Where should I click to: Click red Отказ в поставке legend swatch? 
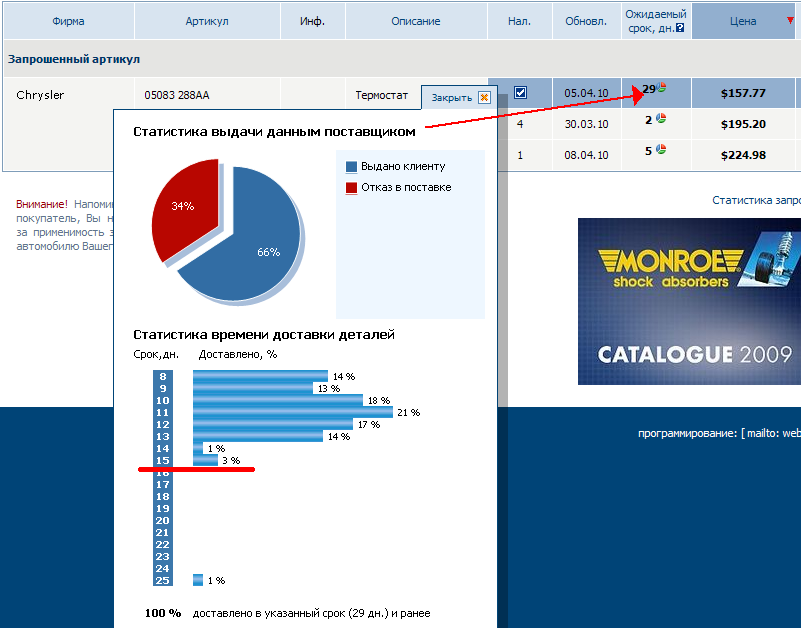pos(351,187)
